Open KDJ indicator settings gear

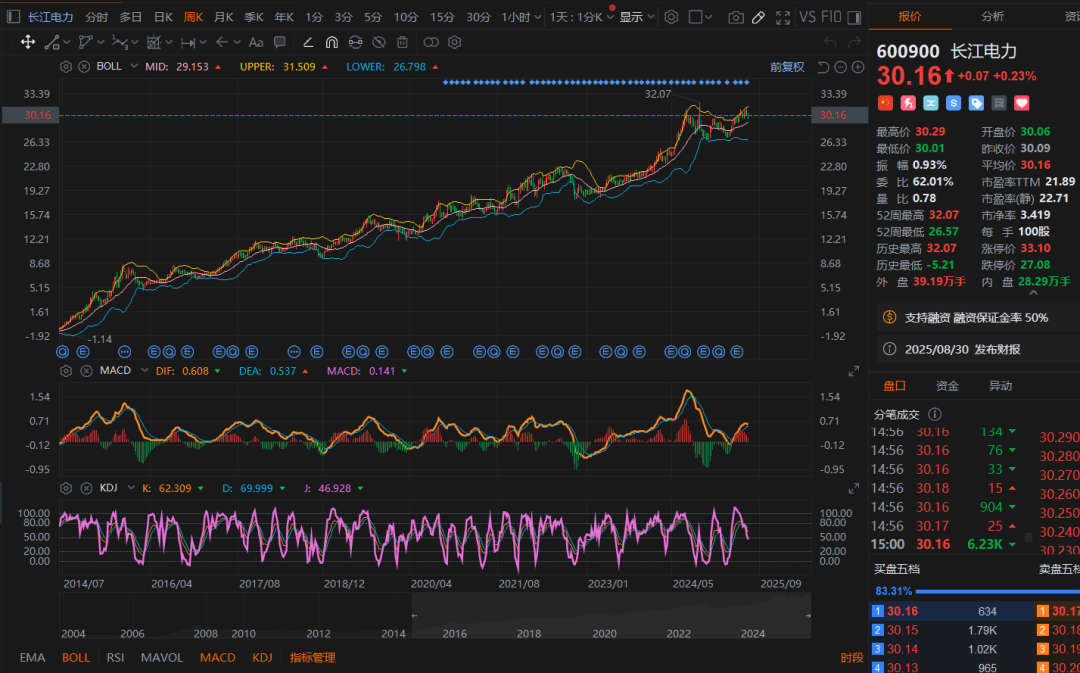click(x=65, y=488)
